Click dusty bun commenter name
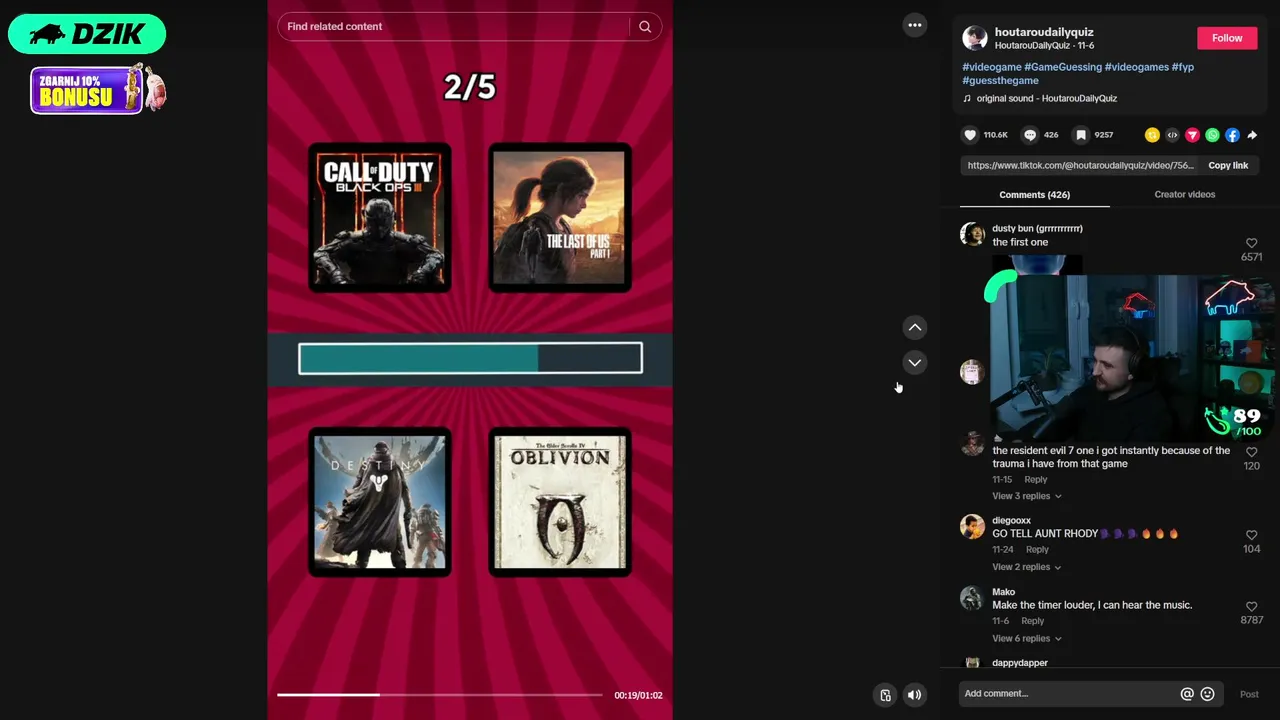 point(1037,228)
